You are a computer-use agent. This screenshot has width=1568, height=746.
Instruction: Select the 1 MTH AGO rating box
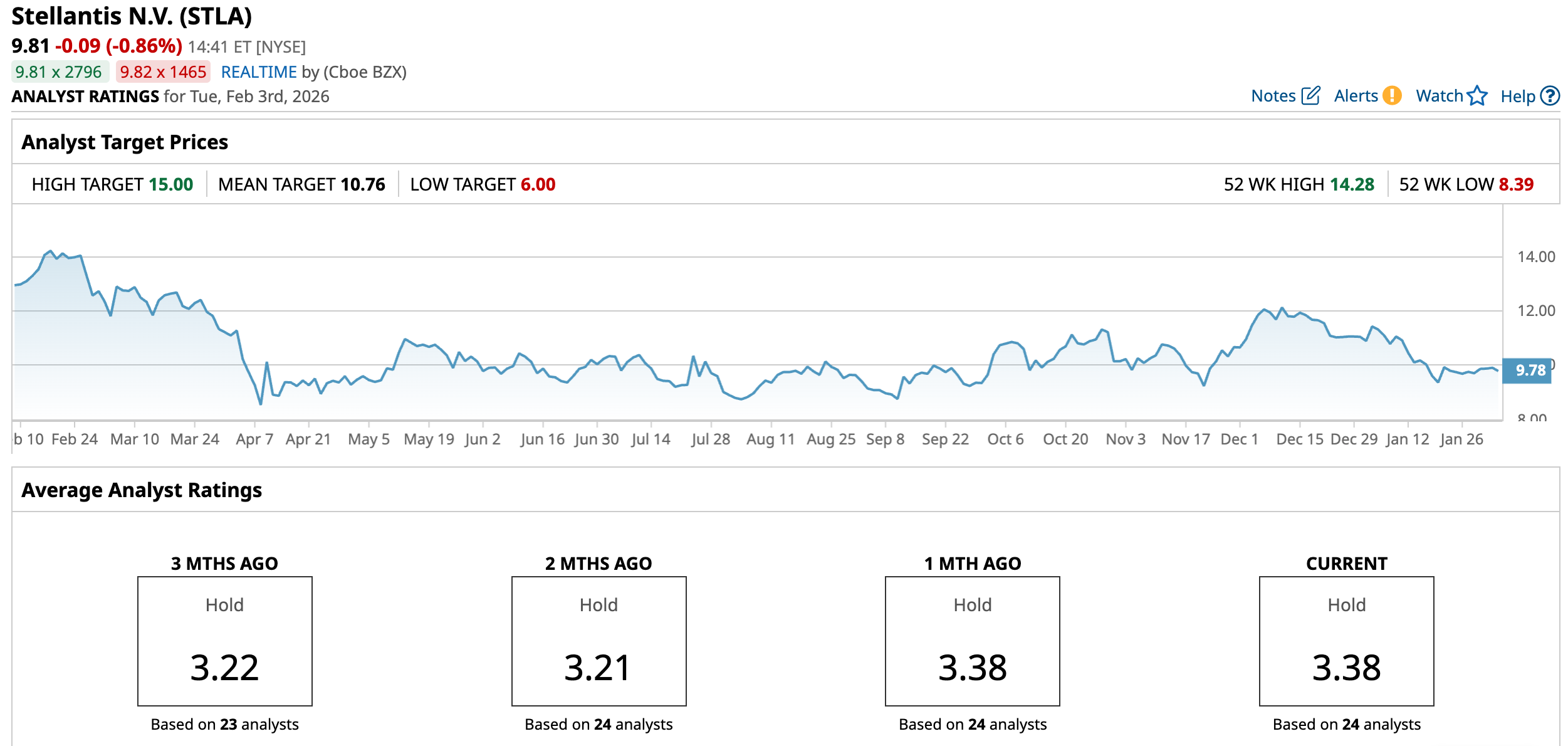[972, 641]
